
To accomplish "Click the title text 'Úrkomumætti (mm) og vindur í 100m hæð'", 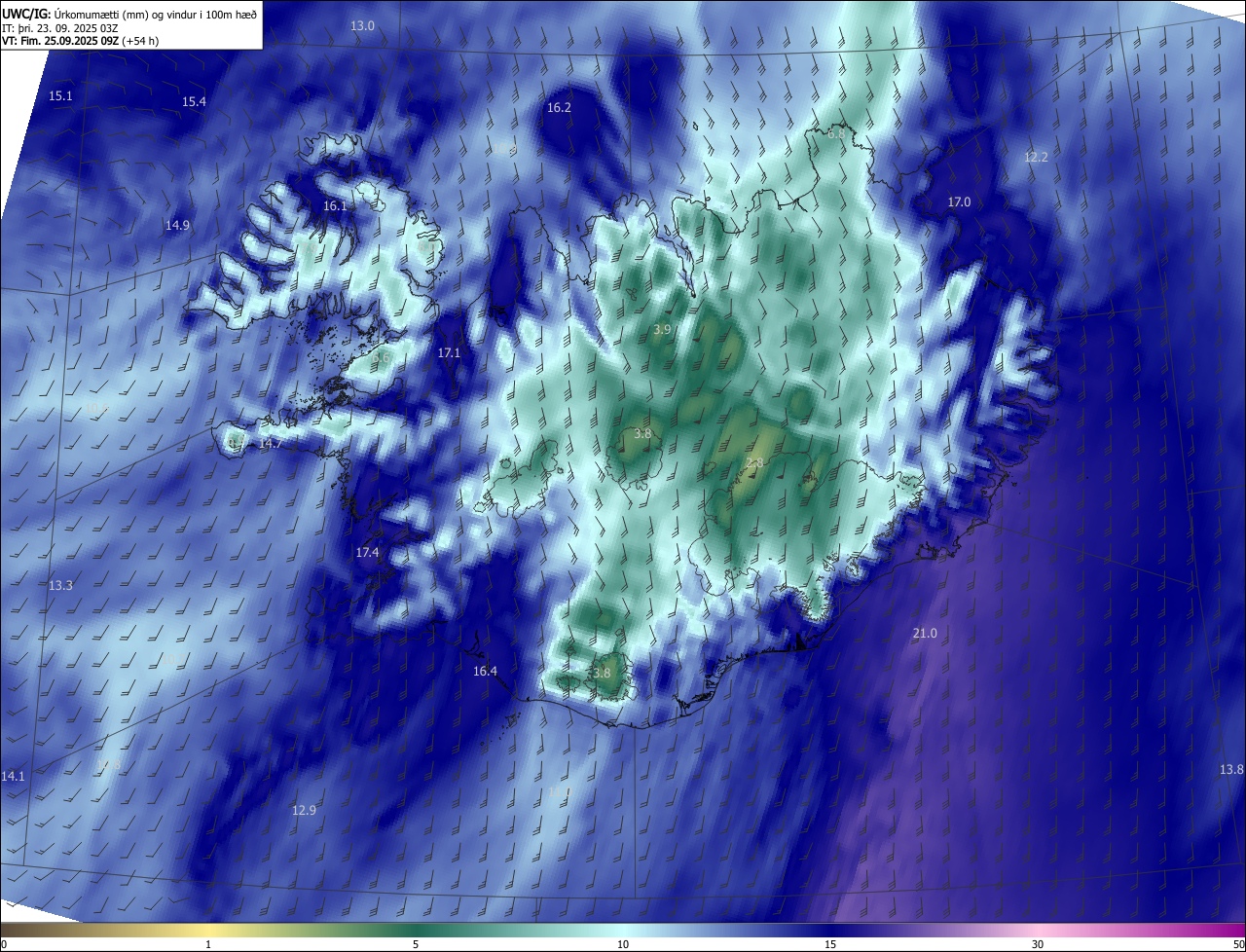I will [x=156, y=13].
